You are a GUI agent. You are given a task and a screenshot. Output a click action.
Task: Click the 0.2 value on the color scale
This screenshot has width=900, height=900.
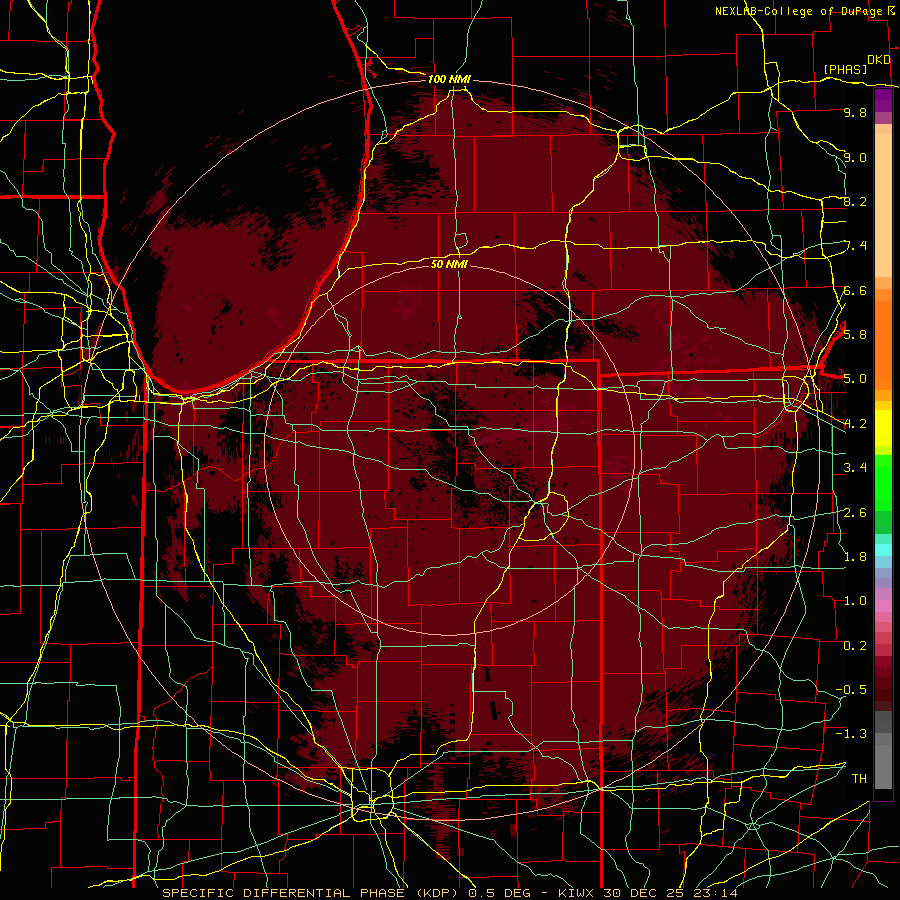[855, 645]
